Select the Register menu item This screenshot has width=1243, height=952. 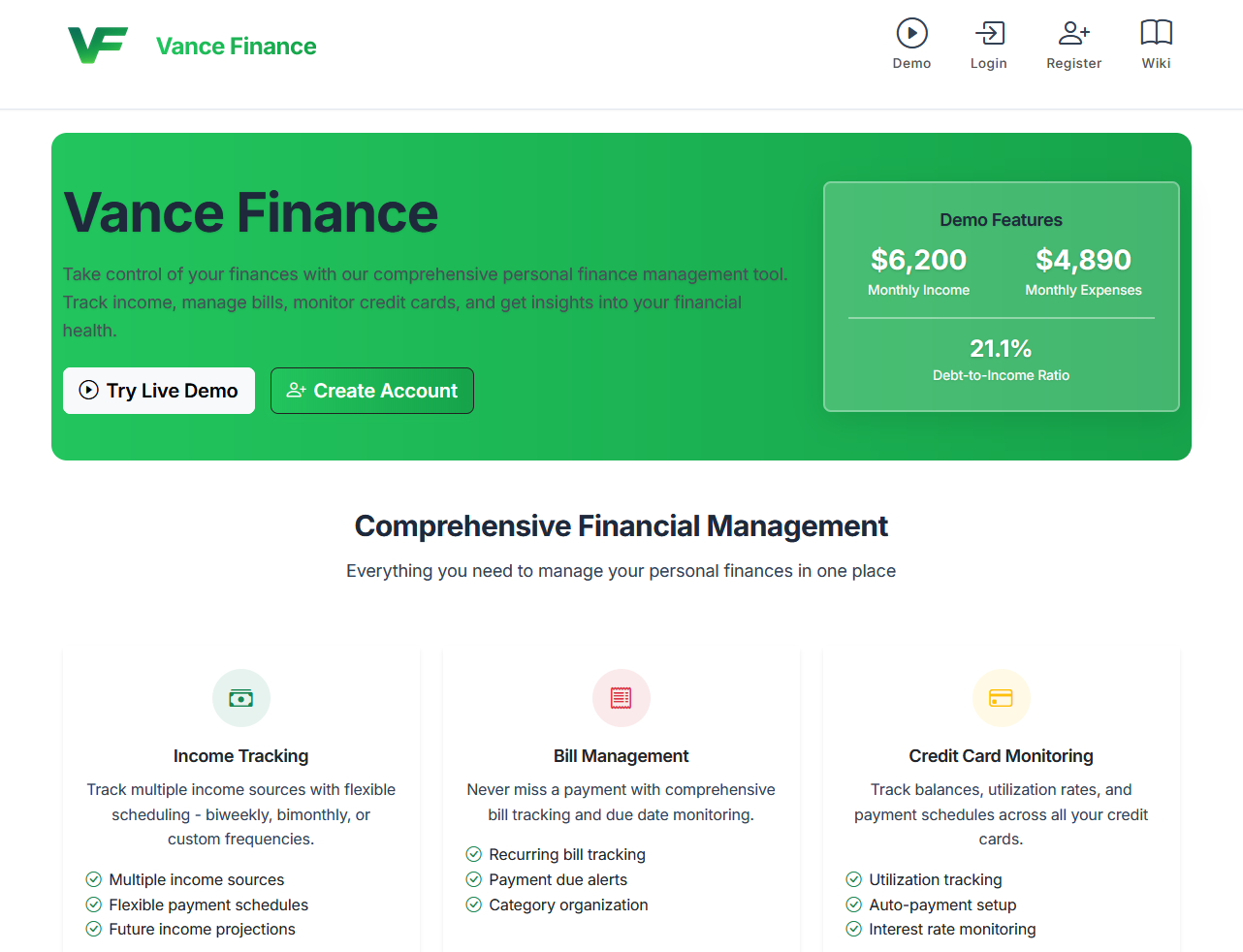(x=1073, y=44)
